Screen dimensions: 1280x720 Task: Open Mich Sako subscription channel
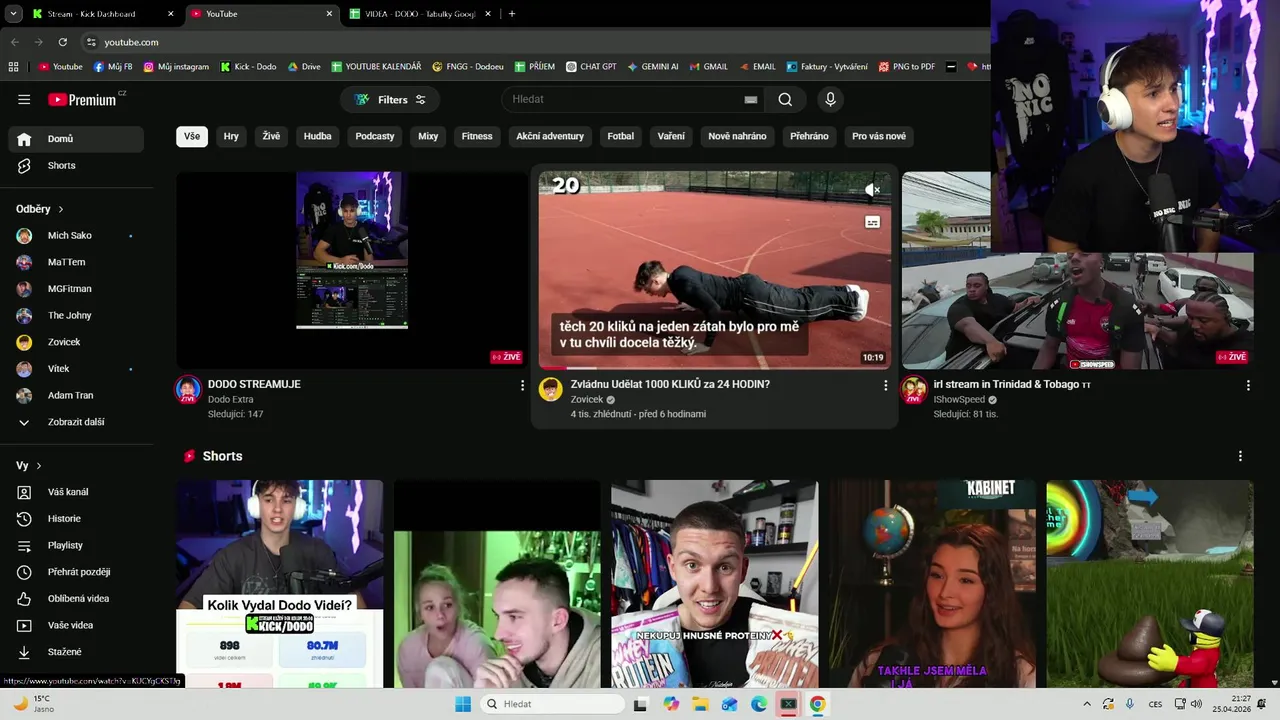point(76,236)
